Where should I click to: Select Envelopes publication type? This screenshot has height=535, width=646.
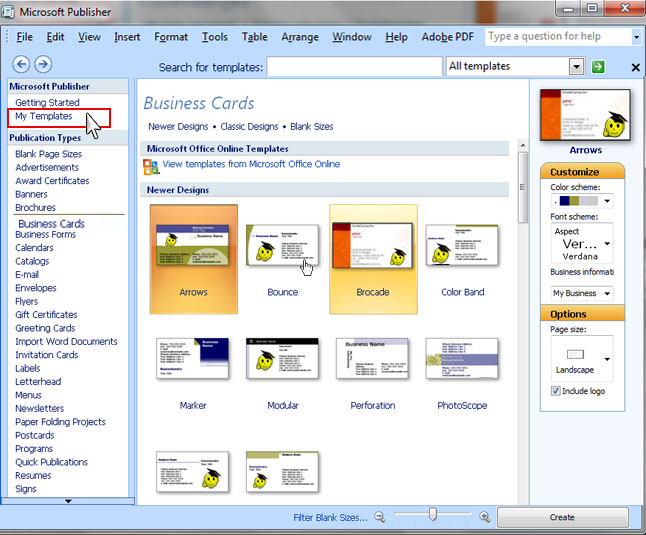(36, 288)
